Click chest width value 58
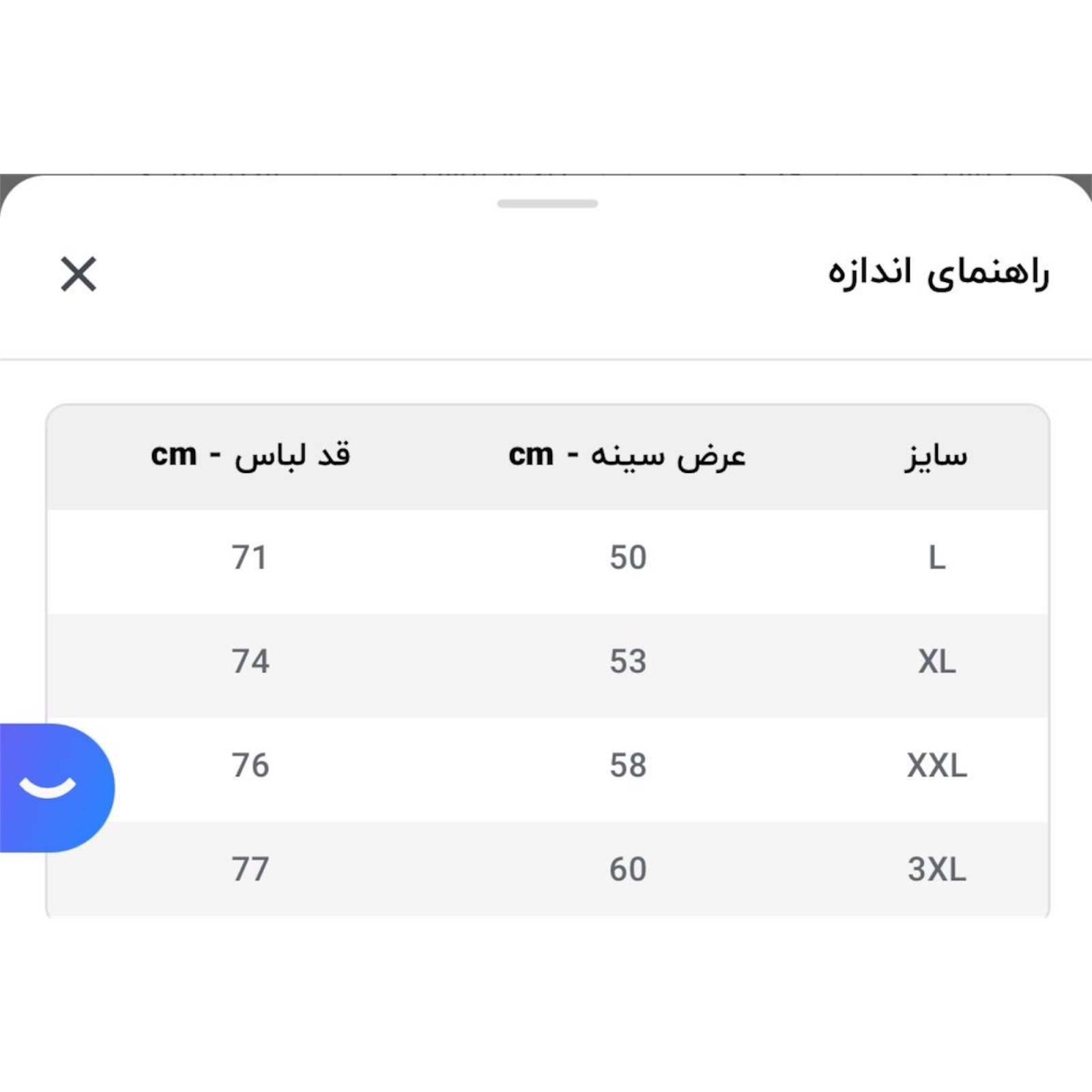 (628, 766)
